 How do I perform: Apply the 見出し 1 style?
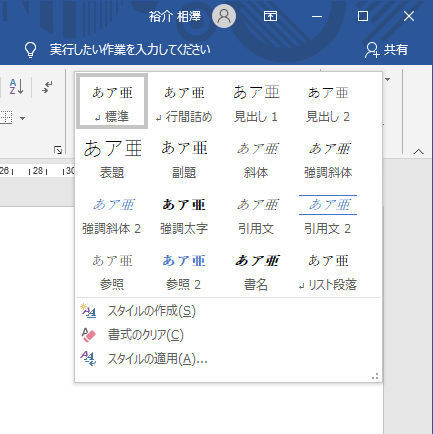[x=256, y=101]
